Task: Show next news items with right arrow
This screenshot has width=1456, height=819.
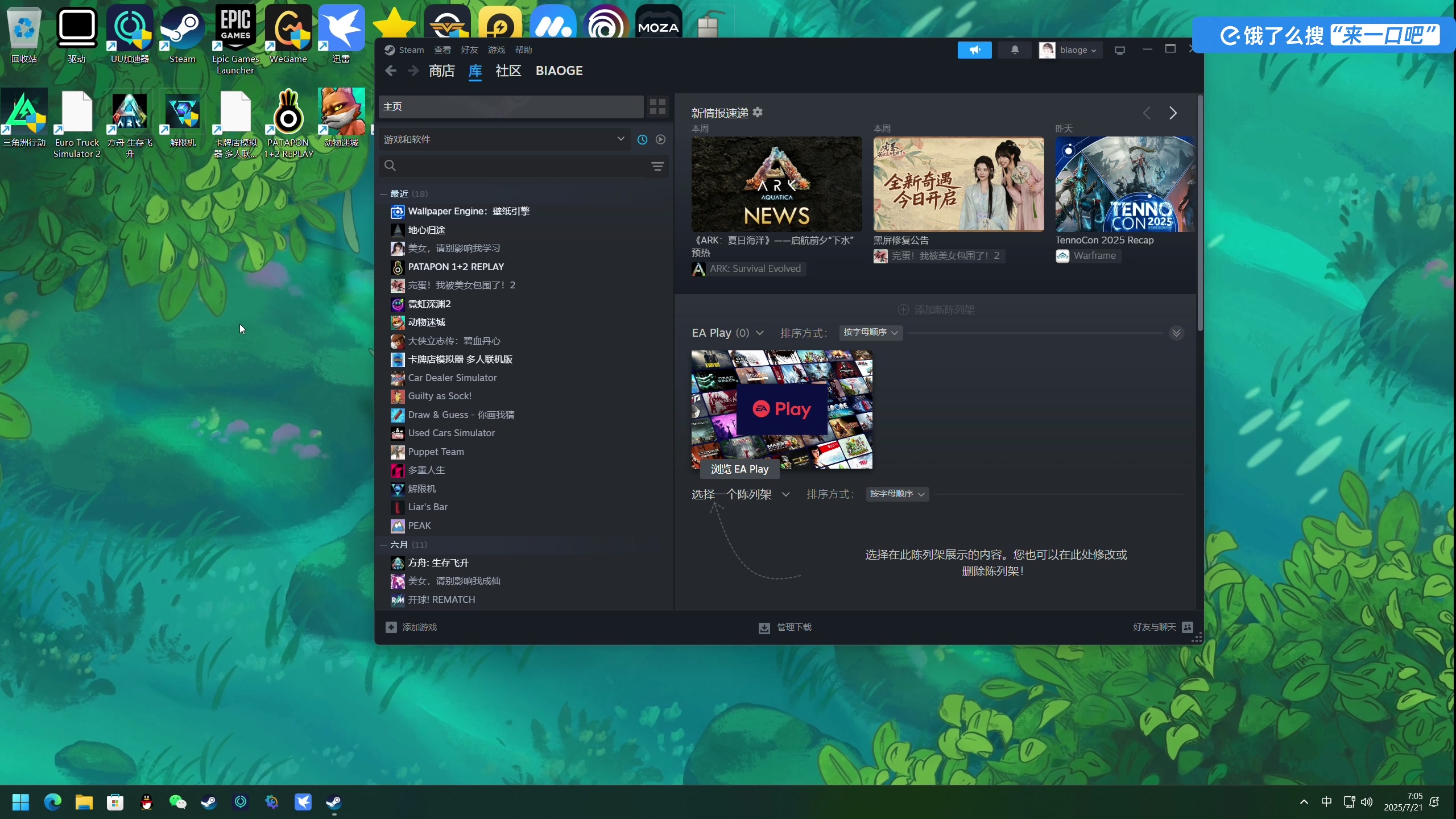Action: tap(1172, 113)
